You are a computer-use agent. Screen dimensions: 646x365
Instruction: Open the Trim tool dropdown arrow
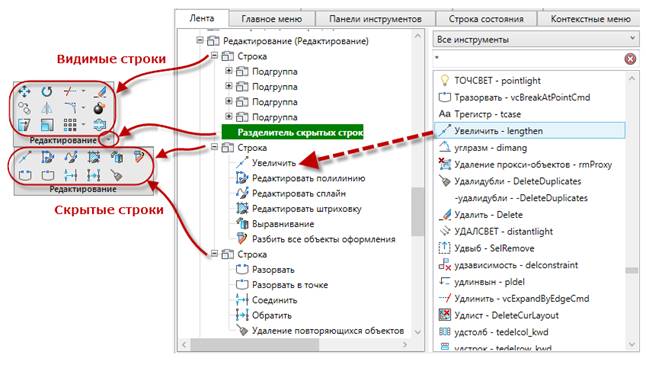point(83,91)
